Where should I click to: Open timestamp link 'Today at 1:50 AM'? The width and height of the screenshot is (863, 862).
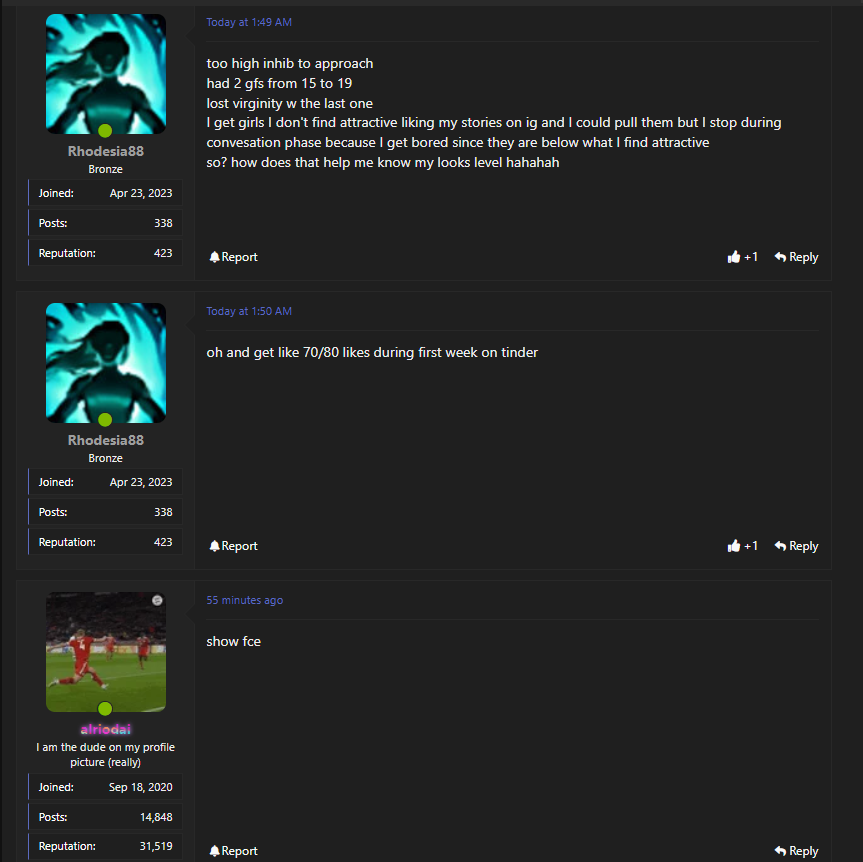coord(249,311)
